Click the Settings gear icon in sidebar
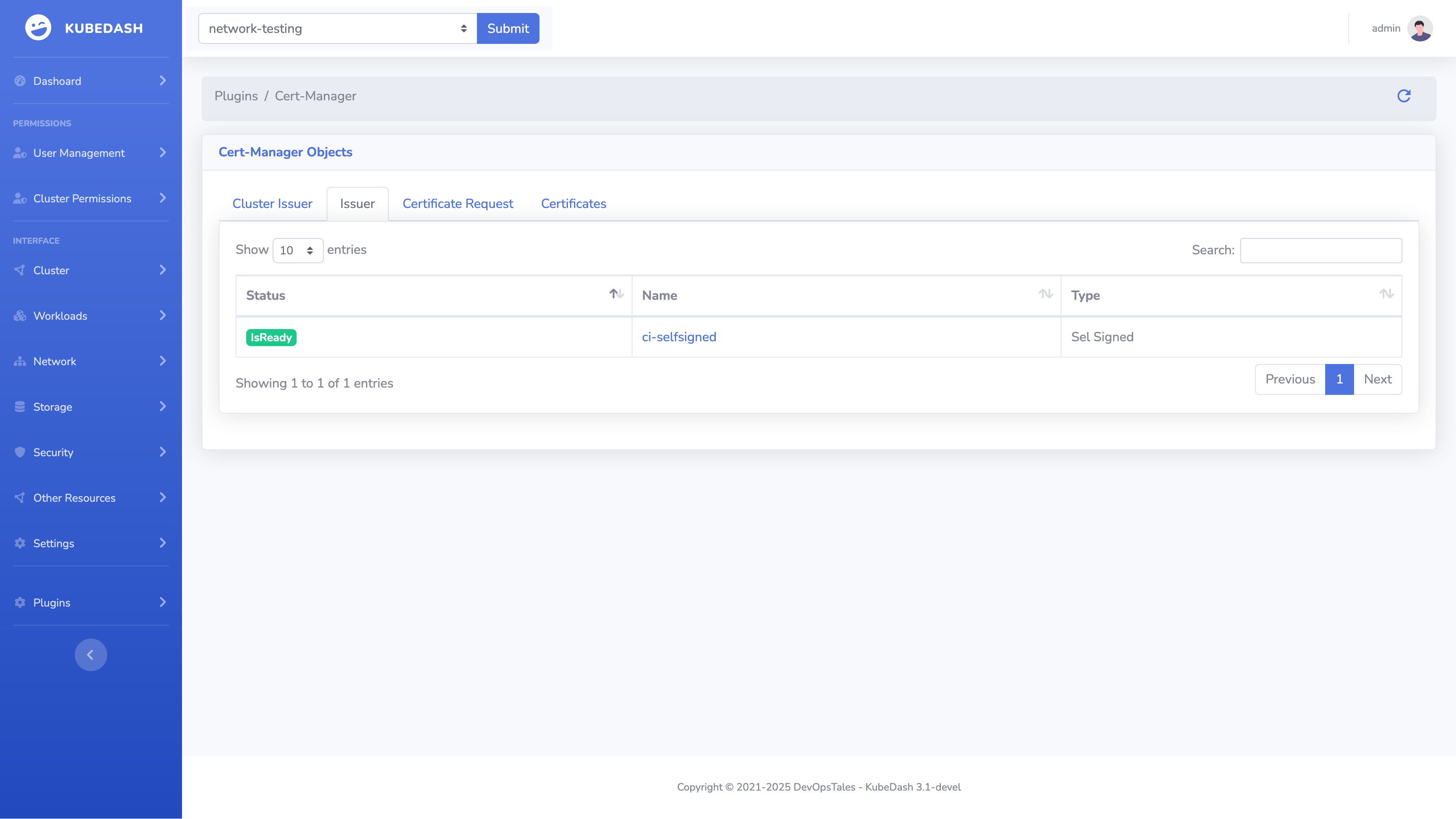The image size is (1456, 819). (x=20, y=543)
